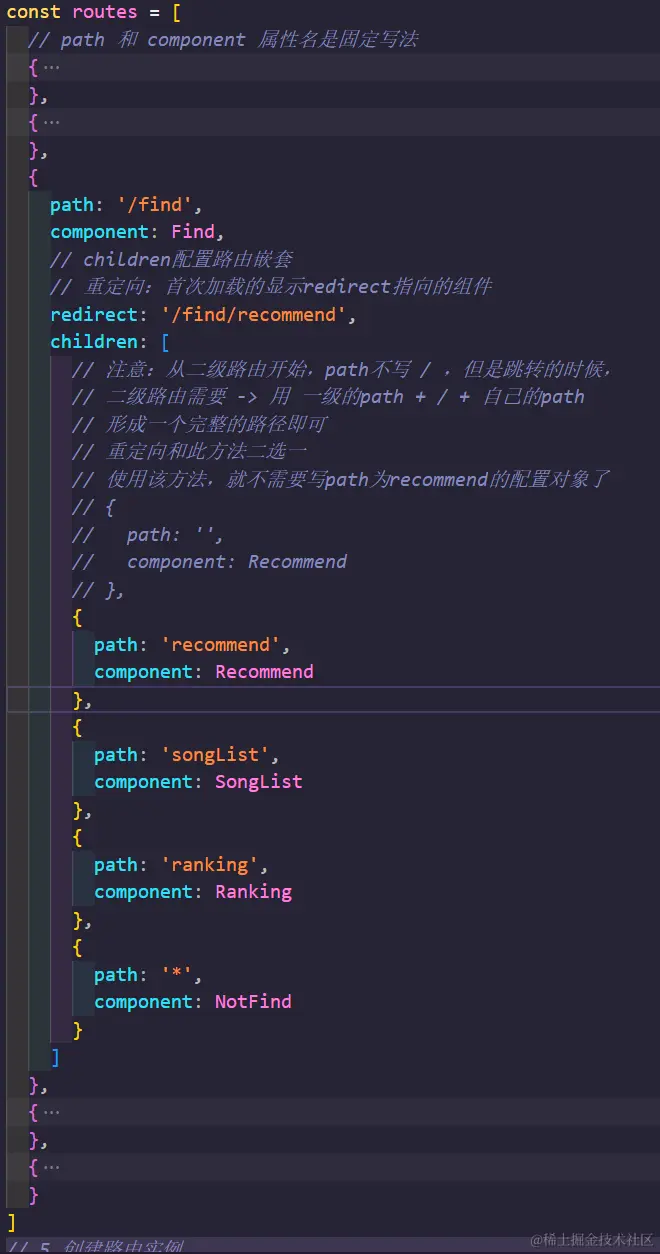660x1254 pixels.
Task: Click the 'recommend' path string in children
Action: coord(220,645)
